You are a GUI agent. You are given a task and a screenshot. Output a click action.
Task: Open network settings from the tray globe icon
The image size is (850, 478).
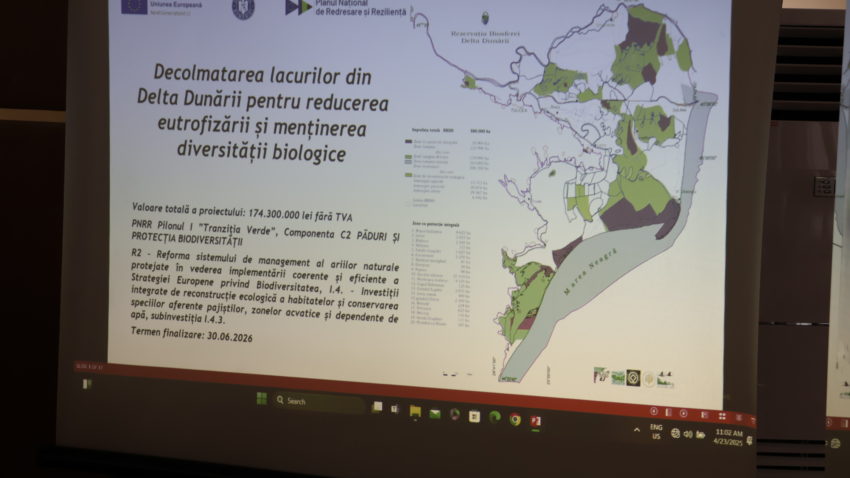(675, 433)
